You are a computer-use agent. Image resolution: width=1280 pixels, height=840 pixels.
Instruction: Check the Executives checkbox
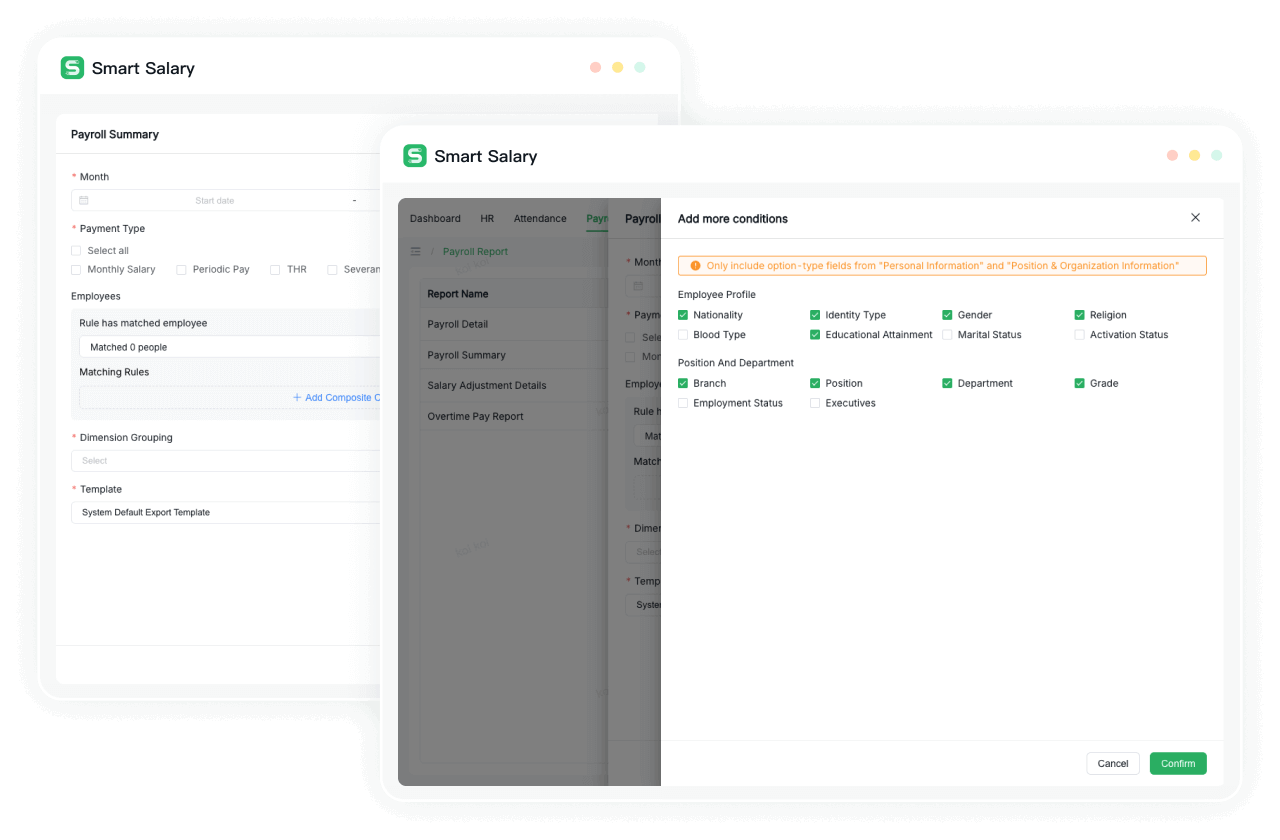pyautogui.click(x=815, y=403)
